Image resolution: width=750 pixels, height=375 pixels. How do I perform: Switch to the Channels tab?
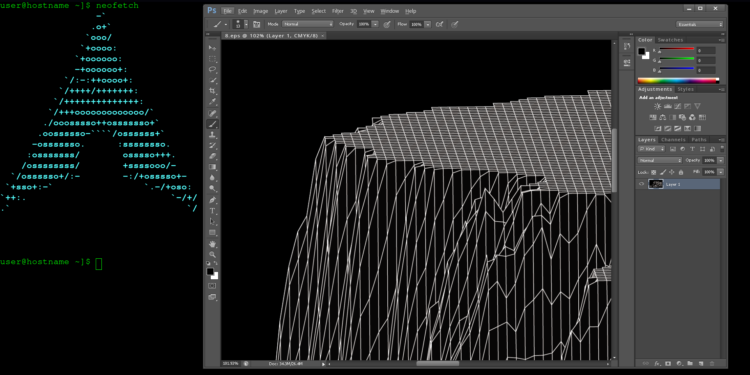pyautogui.click(x=673, y=140)
